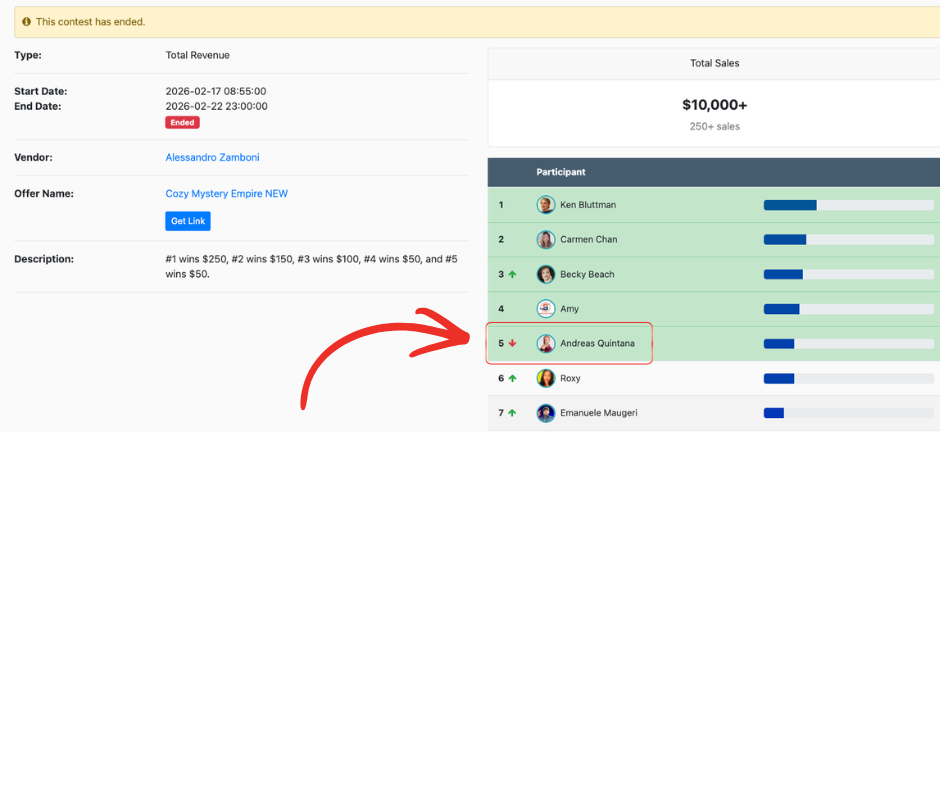Click green up arrow beside rank 3
The width and height of the screenshot is (940, 788).
point(513,274)
